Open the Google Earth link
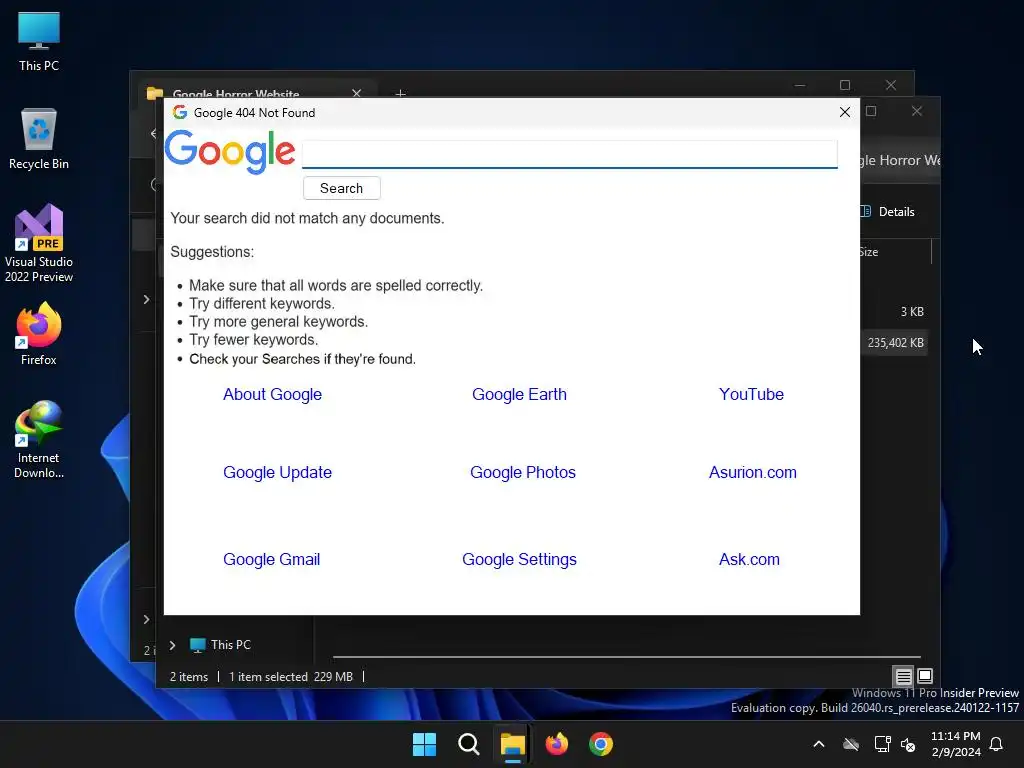 [x=519, y=394]
